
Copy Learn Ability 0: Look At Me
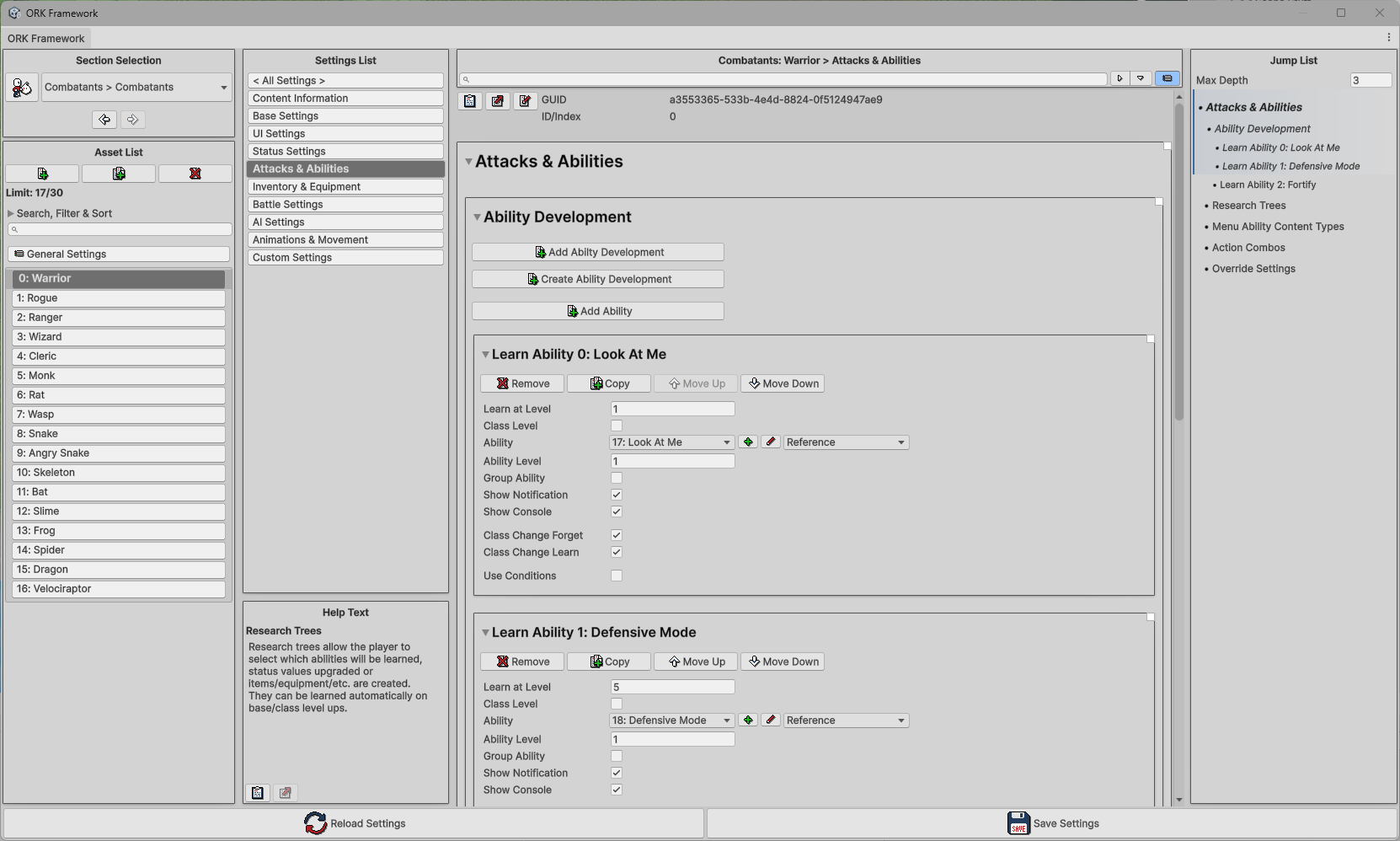coord(609,383)
